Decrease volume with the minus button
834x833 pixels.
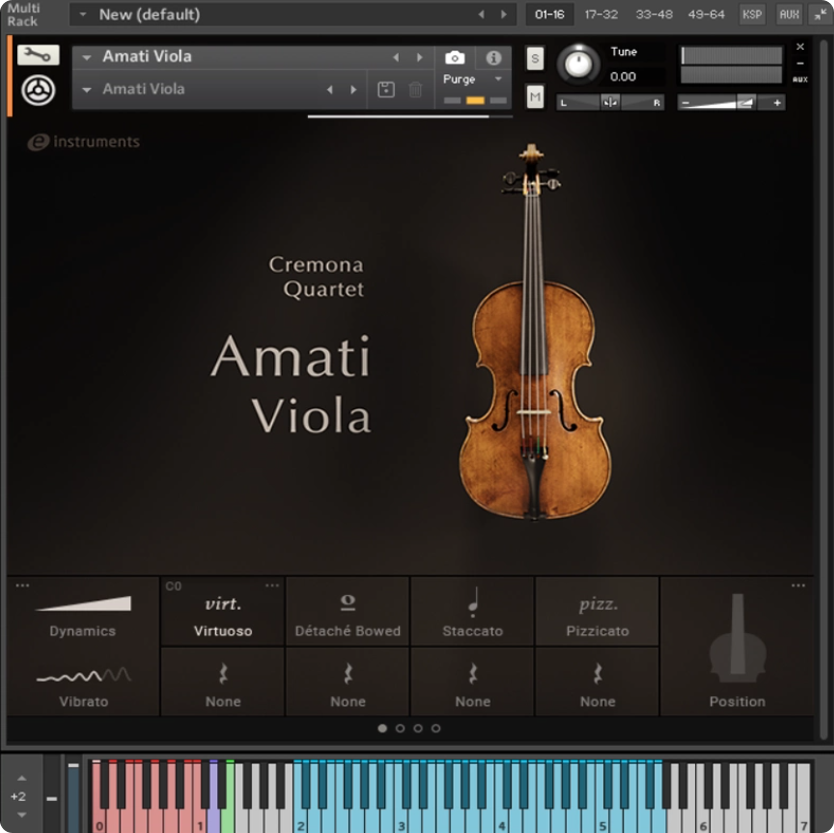tap(686, 103)
